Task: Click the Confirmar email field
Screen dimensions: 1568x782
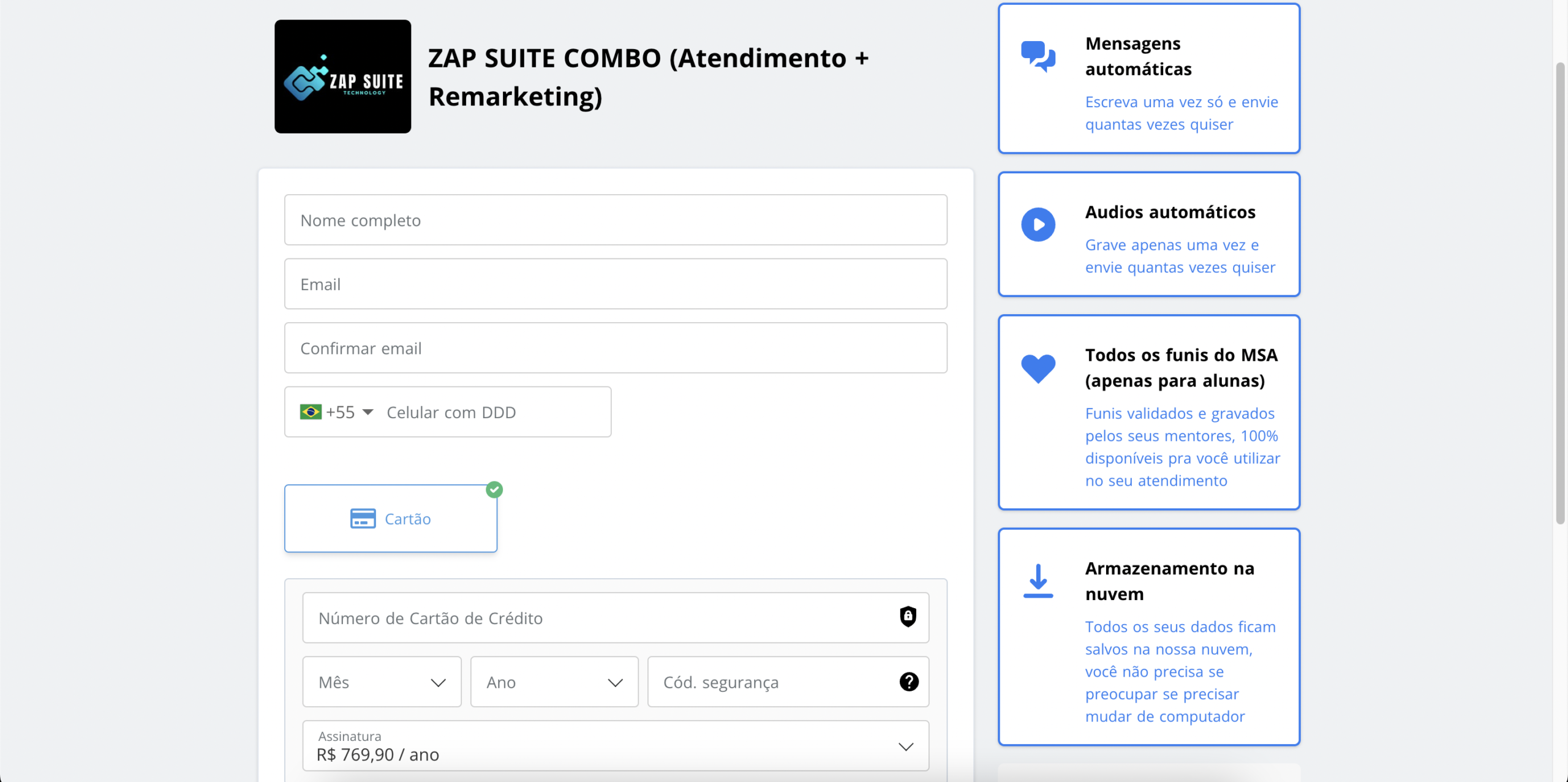Action: 616,348
